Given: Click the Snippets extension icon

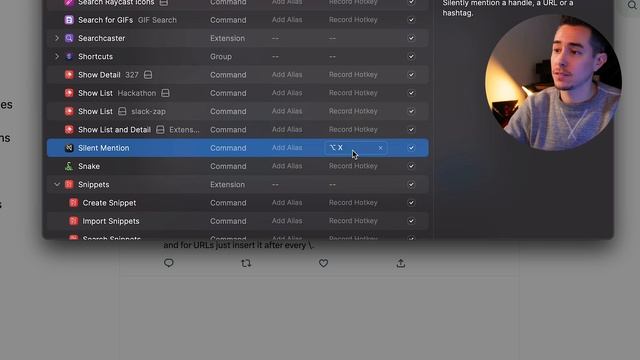Looking at the screenshot, I should coord(69,184).
